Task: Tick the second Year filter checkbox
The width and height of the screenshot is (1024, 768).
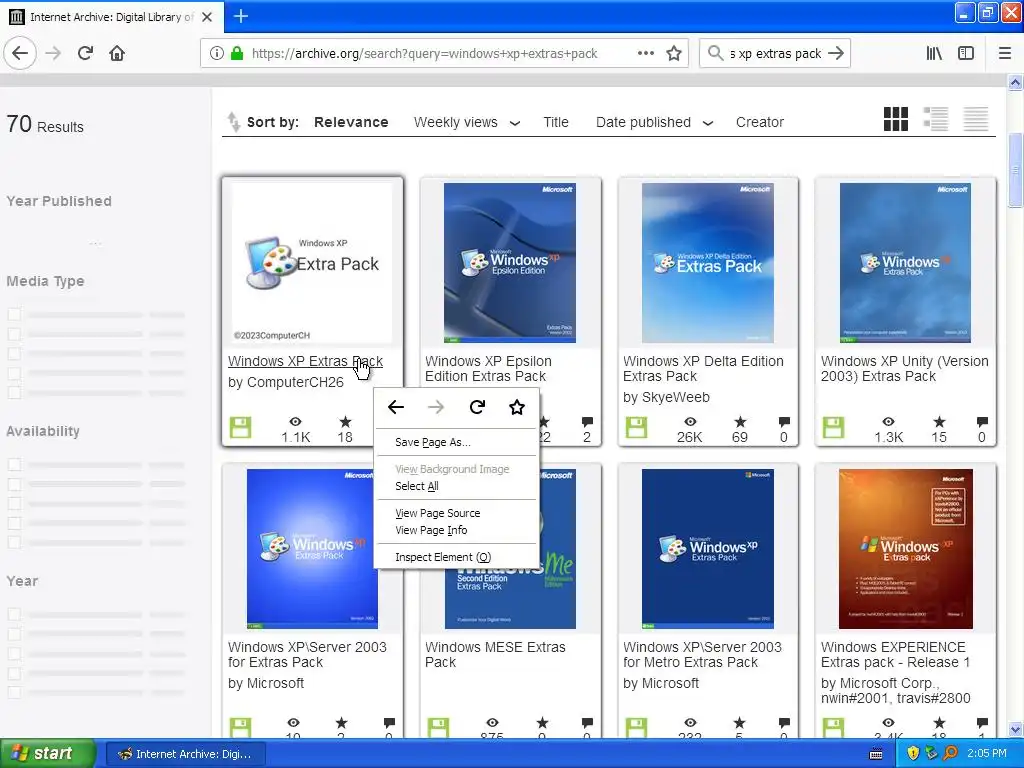Action: click(14, 633)
